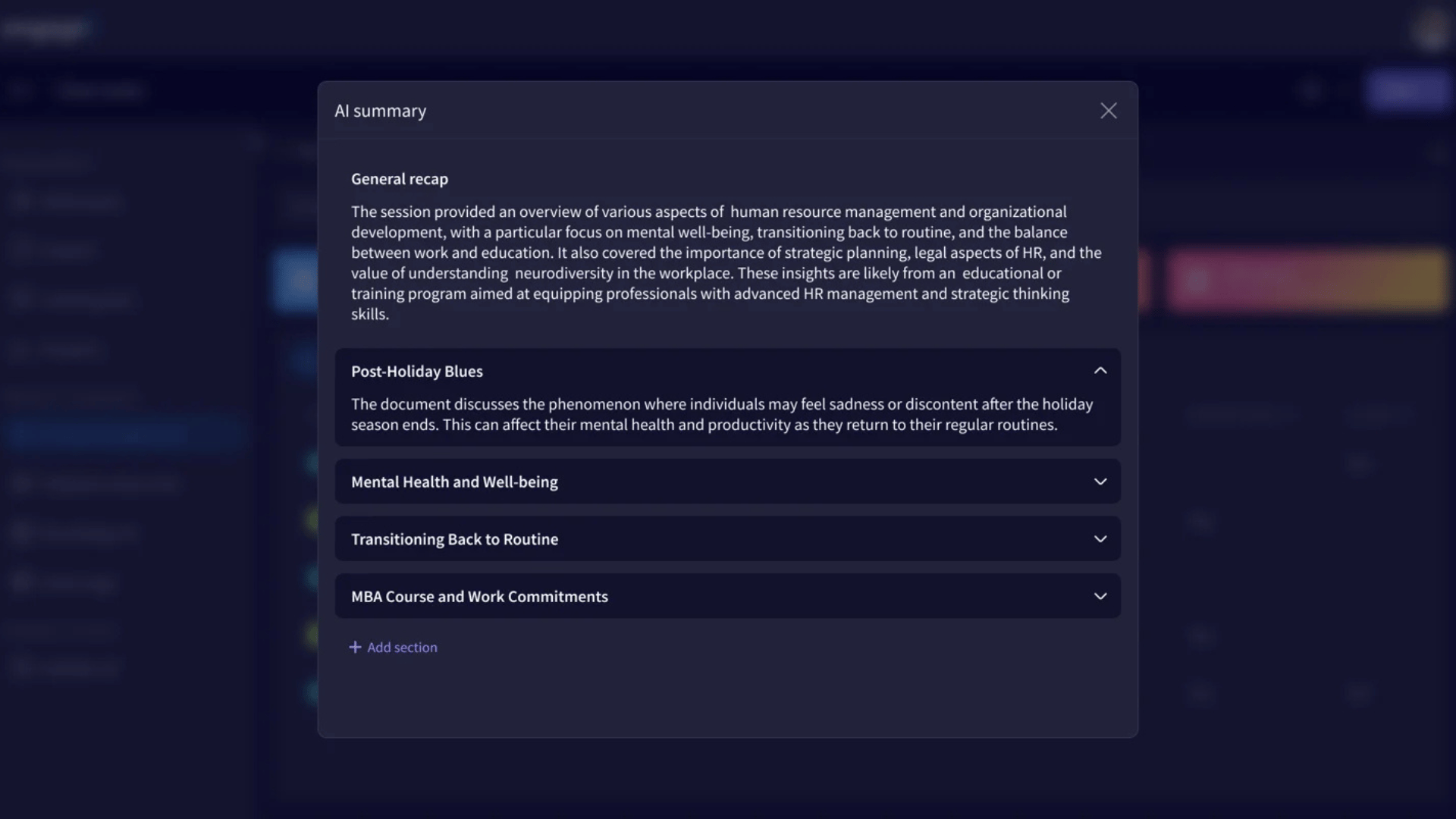Click the blurred profile avatar top right
Screen dimensions: 1456x819
click(x=1431, y=31)
